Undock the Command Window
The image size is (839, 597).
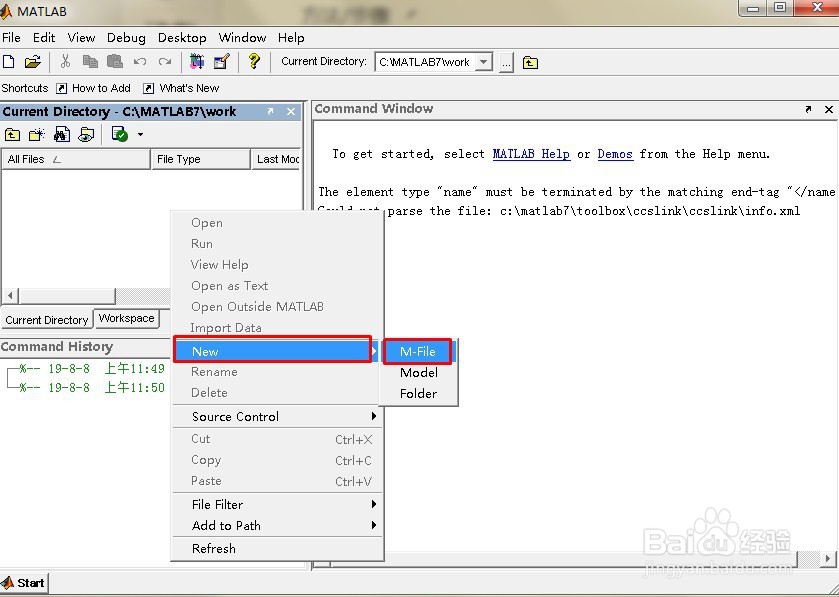coord(808,109)
